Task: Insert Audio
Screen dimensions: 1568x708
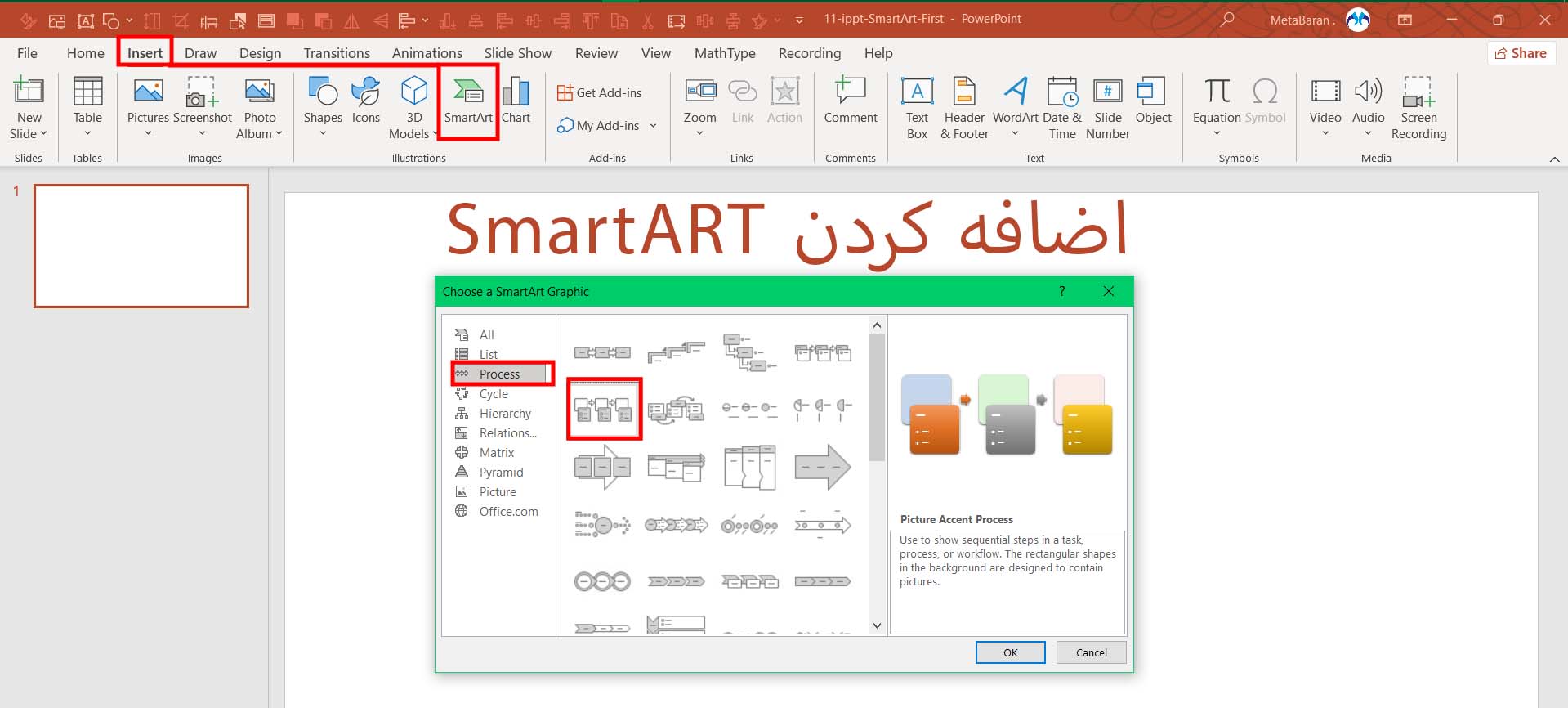Action: pyautogui.click(x=1368, y=106)
